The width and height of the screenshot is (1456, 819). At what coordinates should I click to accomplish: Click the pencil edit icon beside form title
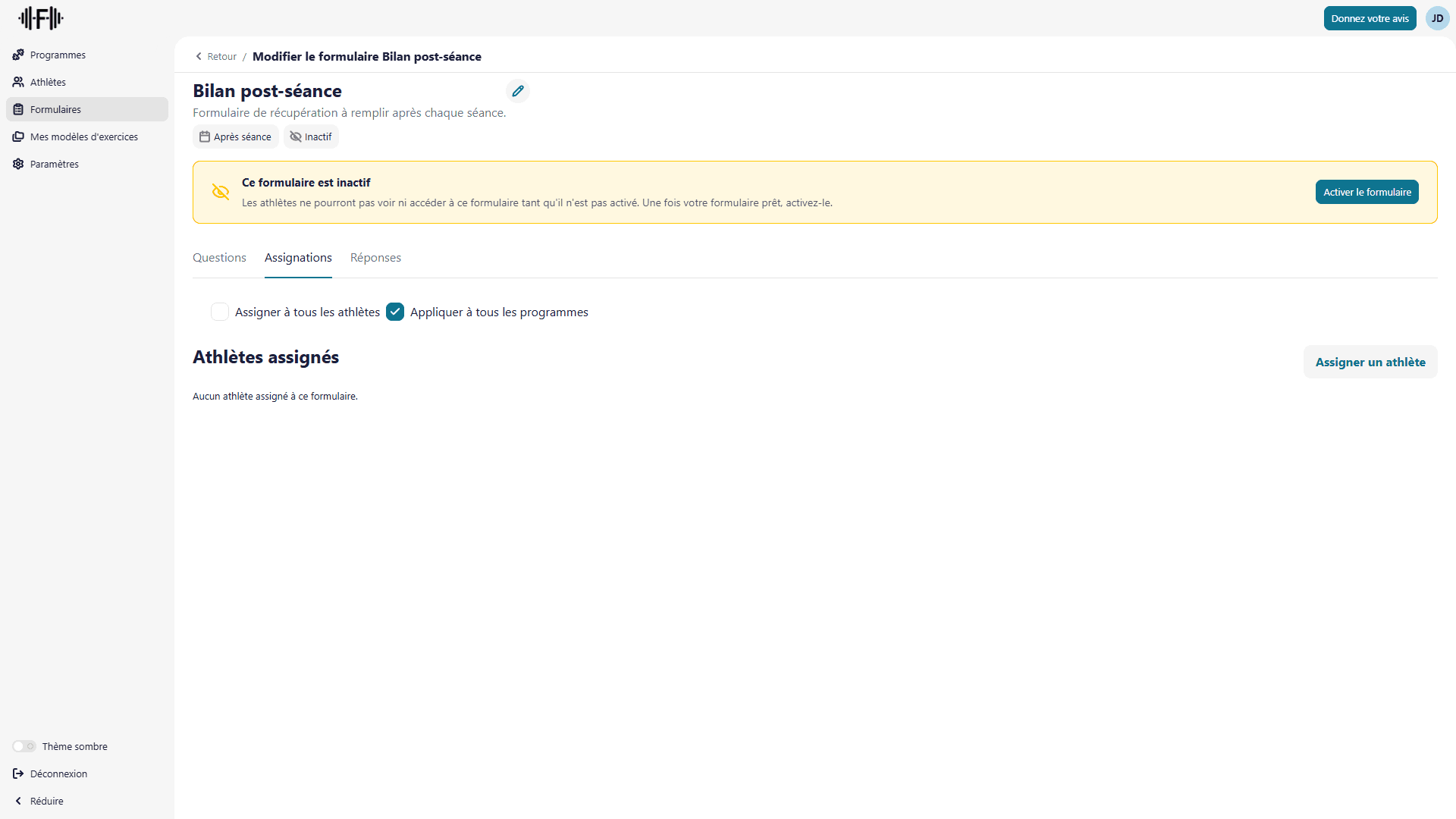tap(518, 91)
